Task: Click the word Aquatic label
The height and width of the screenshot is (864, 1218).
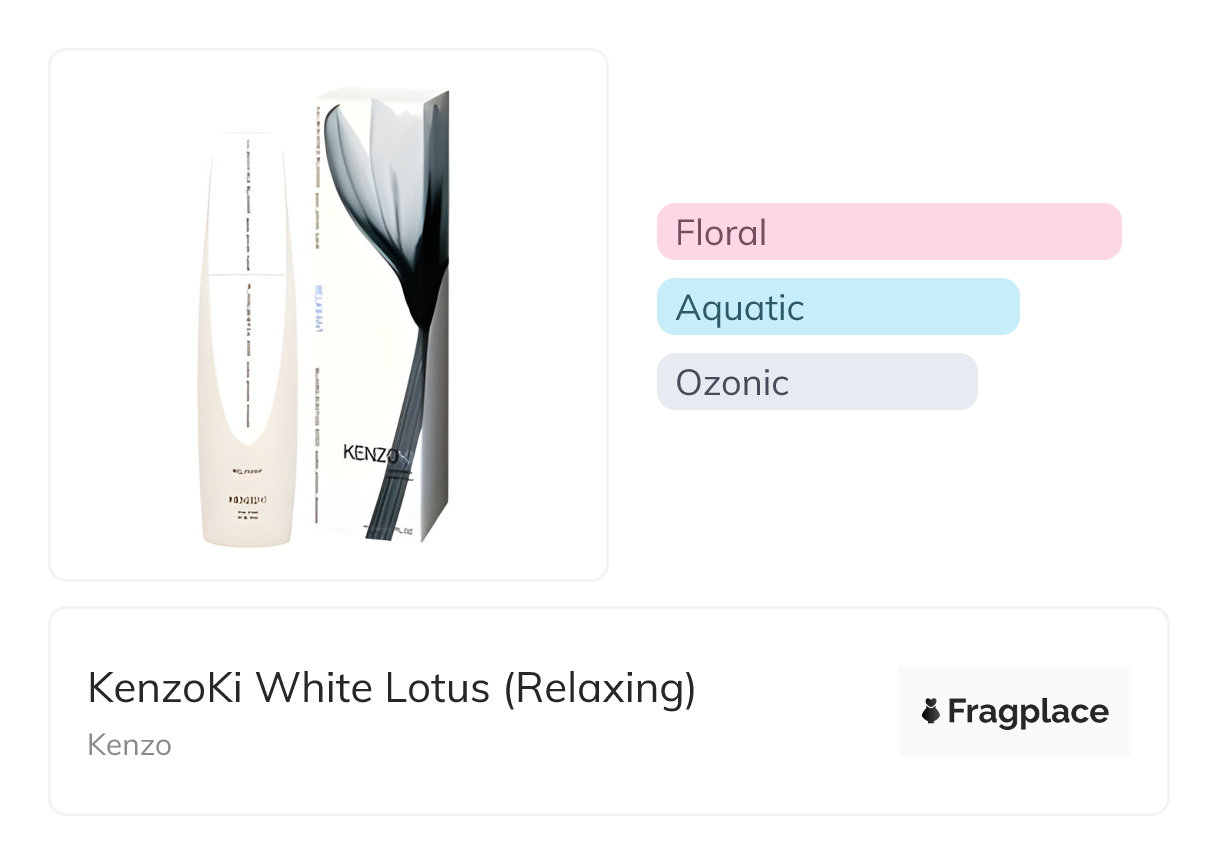Action: tap(740, 307)
